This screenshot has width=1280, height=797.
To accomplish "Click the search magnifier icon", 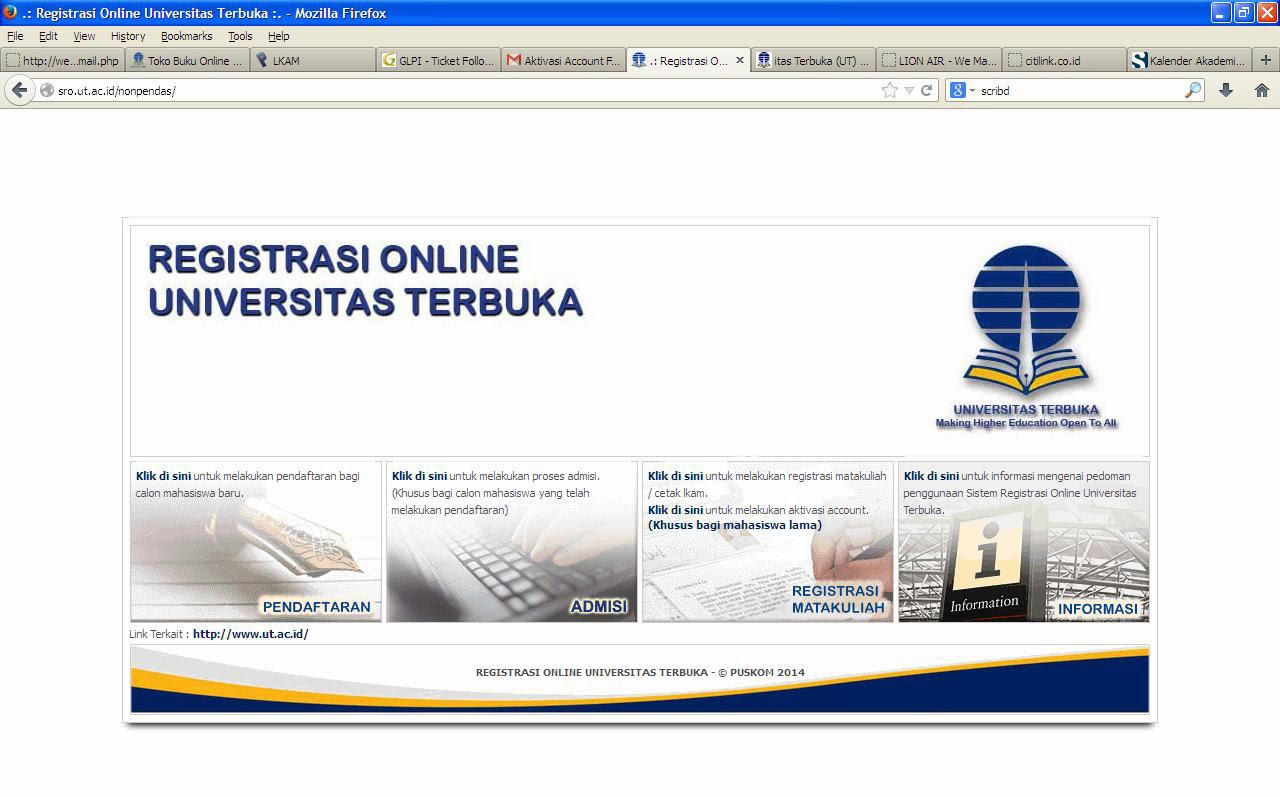I will [x=1193, y=90].
